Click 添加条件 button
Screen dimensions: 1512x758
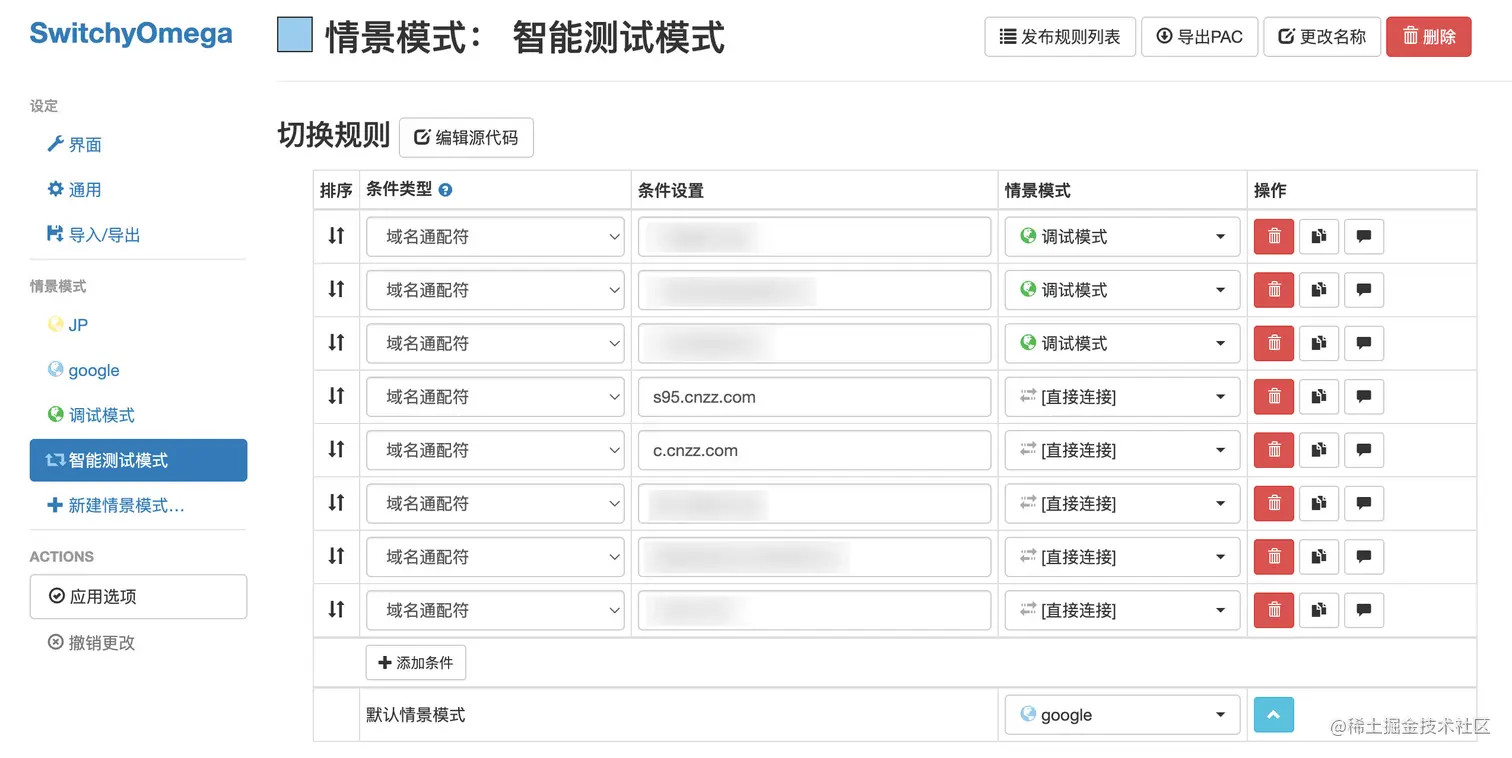416,662
